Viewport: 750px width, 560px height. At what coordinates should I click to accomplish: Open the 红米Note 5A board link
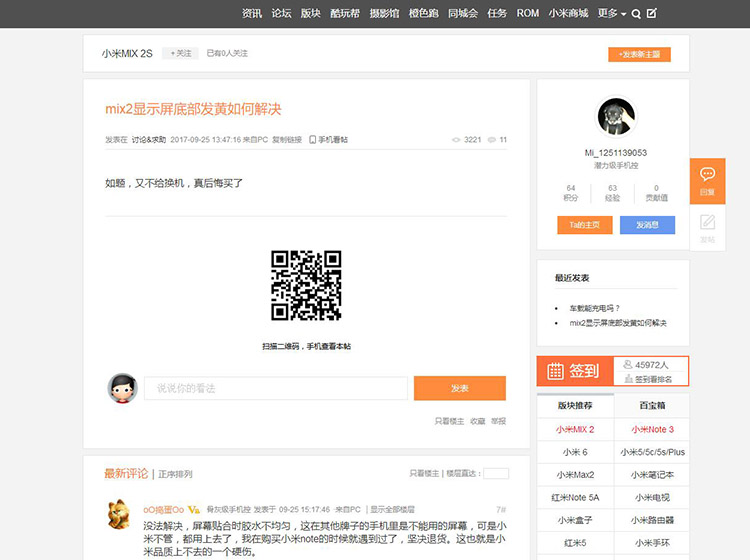coord(575,497)
